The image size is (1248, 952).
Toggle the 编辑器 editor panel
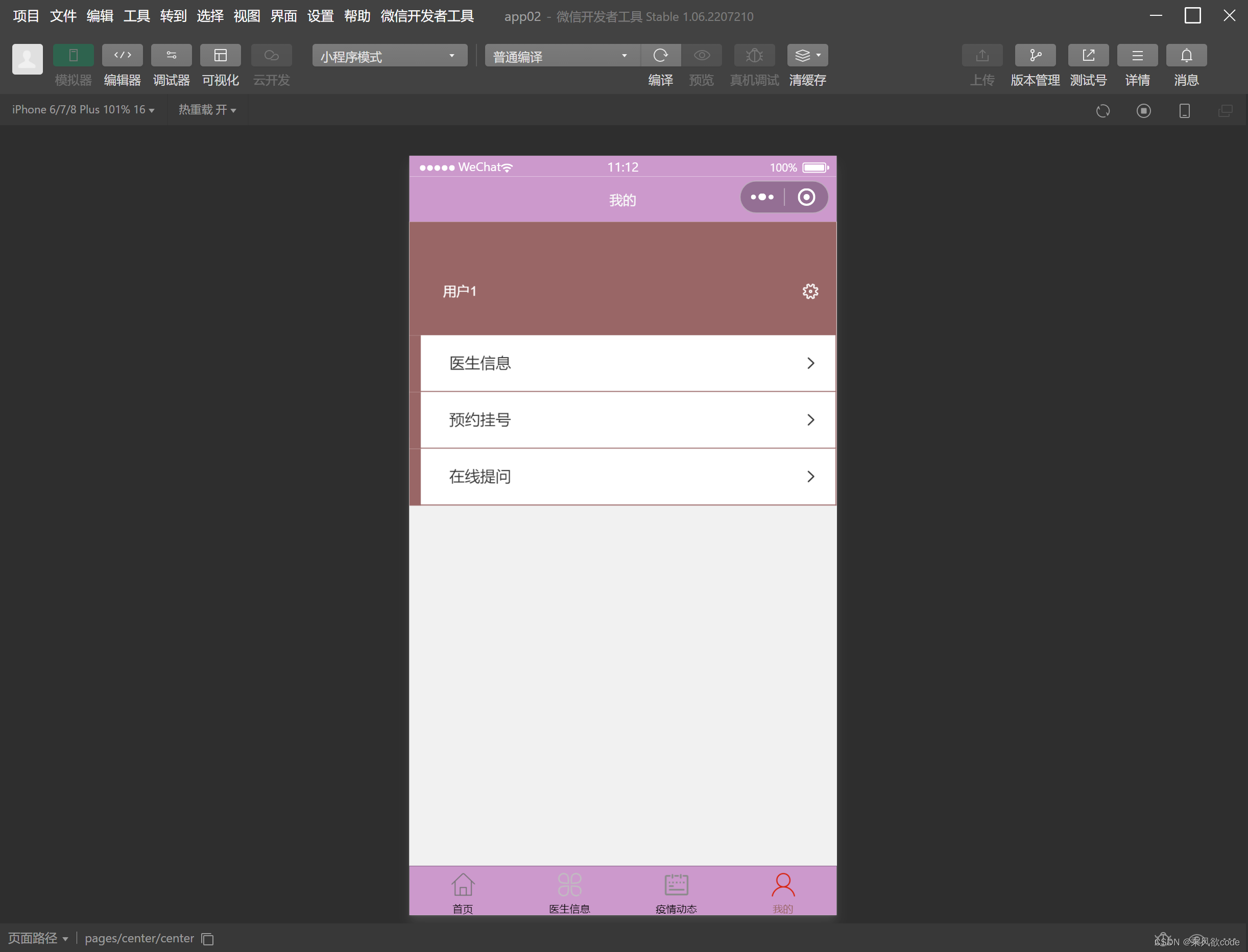[x=123, y=56]
